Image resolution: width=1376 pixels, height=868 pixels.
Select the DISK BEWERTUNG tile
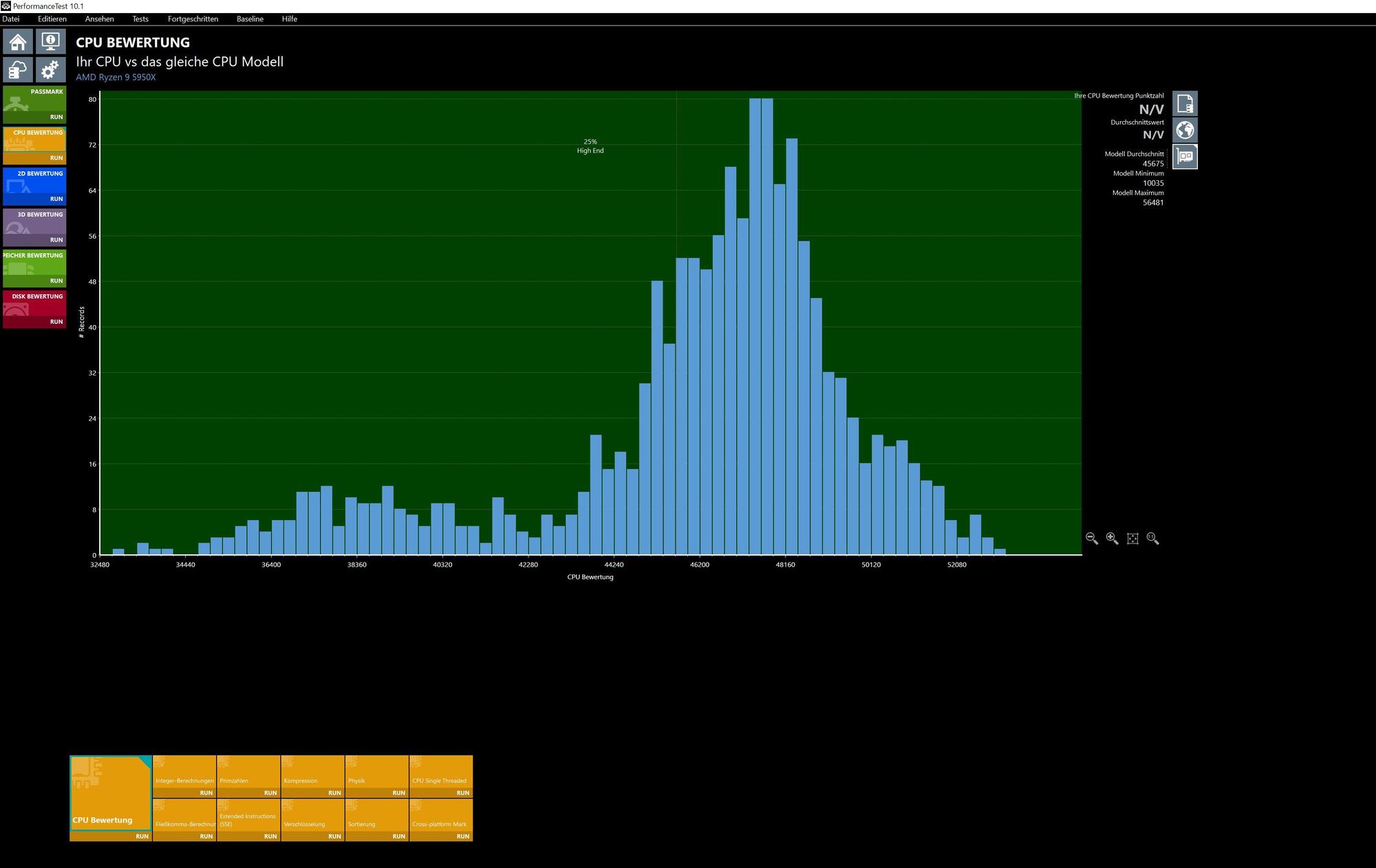click(34, 304)
